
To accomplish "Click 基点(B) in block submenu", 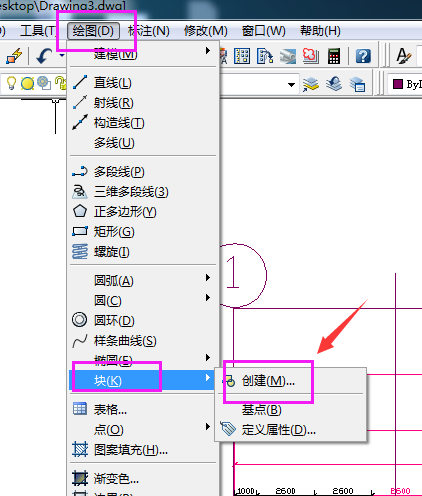I will tap(291, 410).
